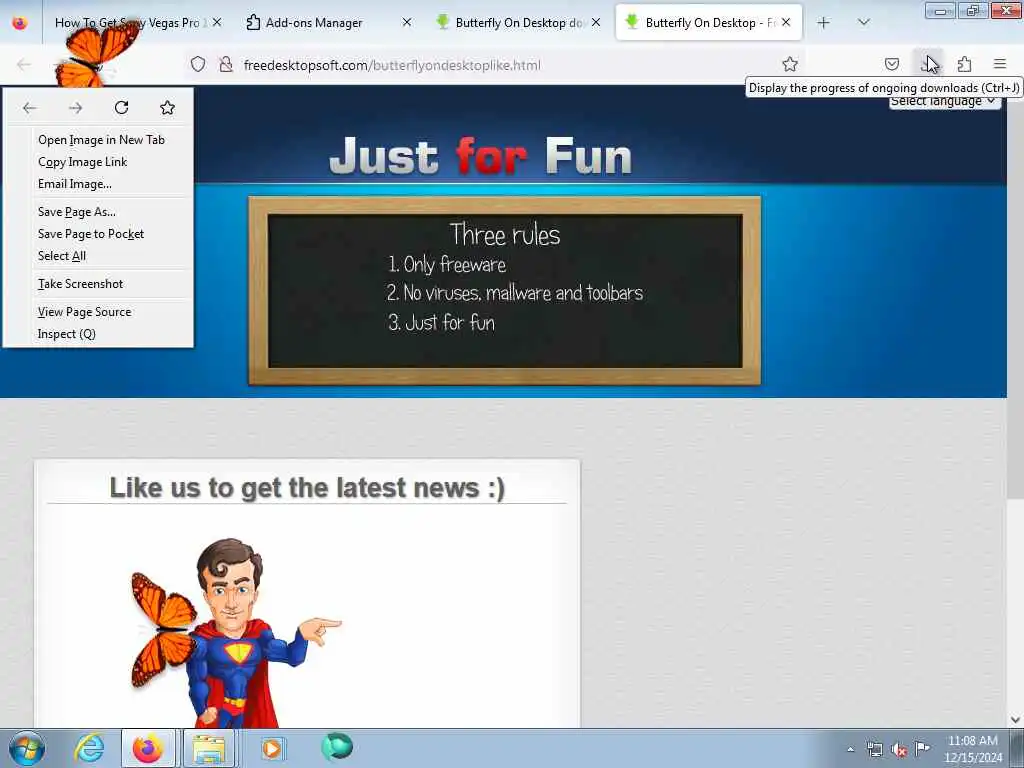The height and width of the screenshot is (768, 1024).
Task: Click the context menu Reload icon
Action: pyautogui.click(x=121, y=108)
